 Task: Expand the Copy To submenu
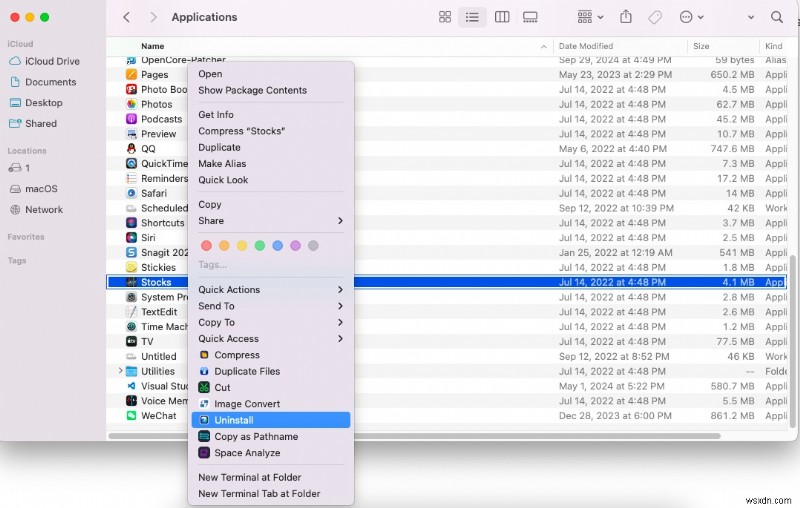click(271, 322)
